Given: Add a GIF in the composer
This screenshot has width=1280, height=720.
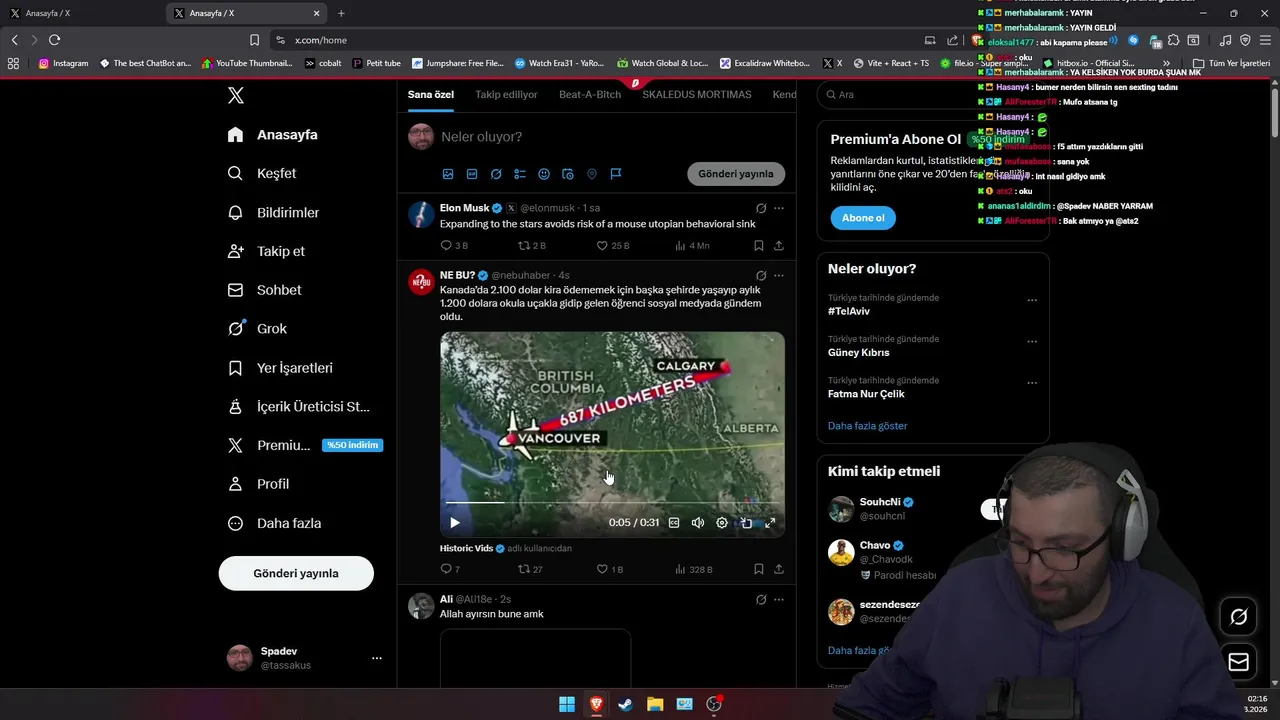Looking at the screenshot, I should (472, 174).
